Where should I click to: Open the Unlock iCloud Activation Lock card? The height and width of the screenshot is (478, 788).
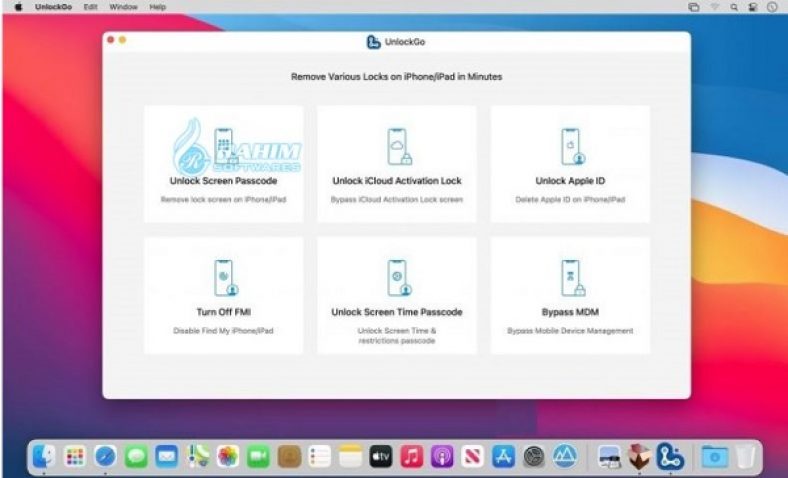click(x=397, y=164)
